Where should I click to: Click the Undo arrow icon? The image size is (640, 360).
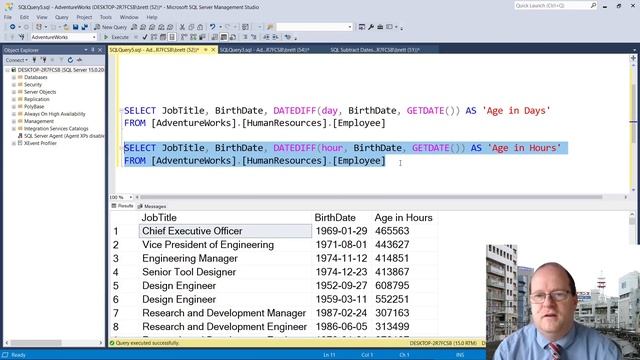point(212,27)
